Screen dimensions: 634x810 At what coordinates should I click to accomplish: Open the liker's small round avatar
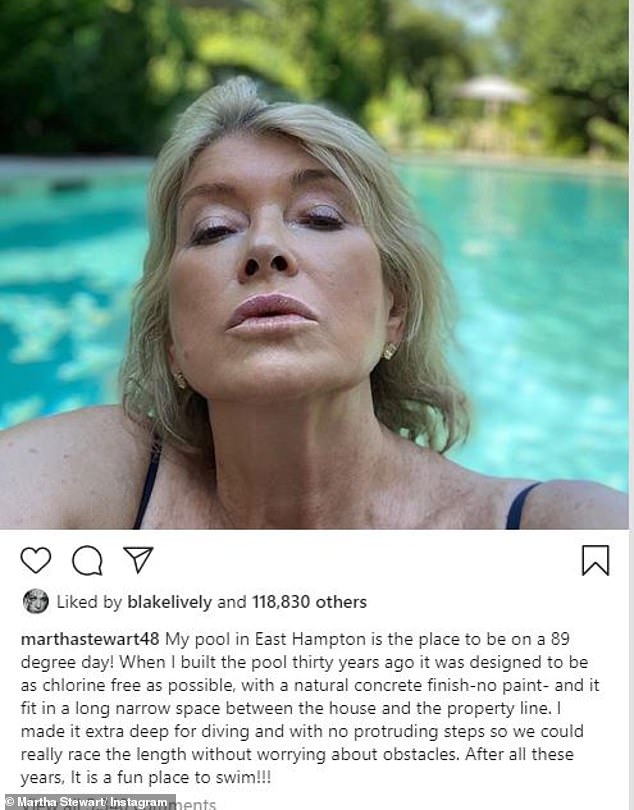click(36, 602)
